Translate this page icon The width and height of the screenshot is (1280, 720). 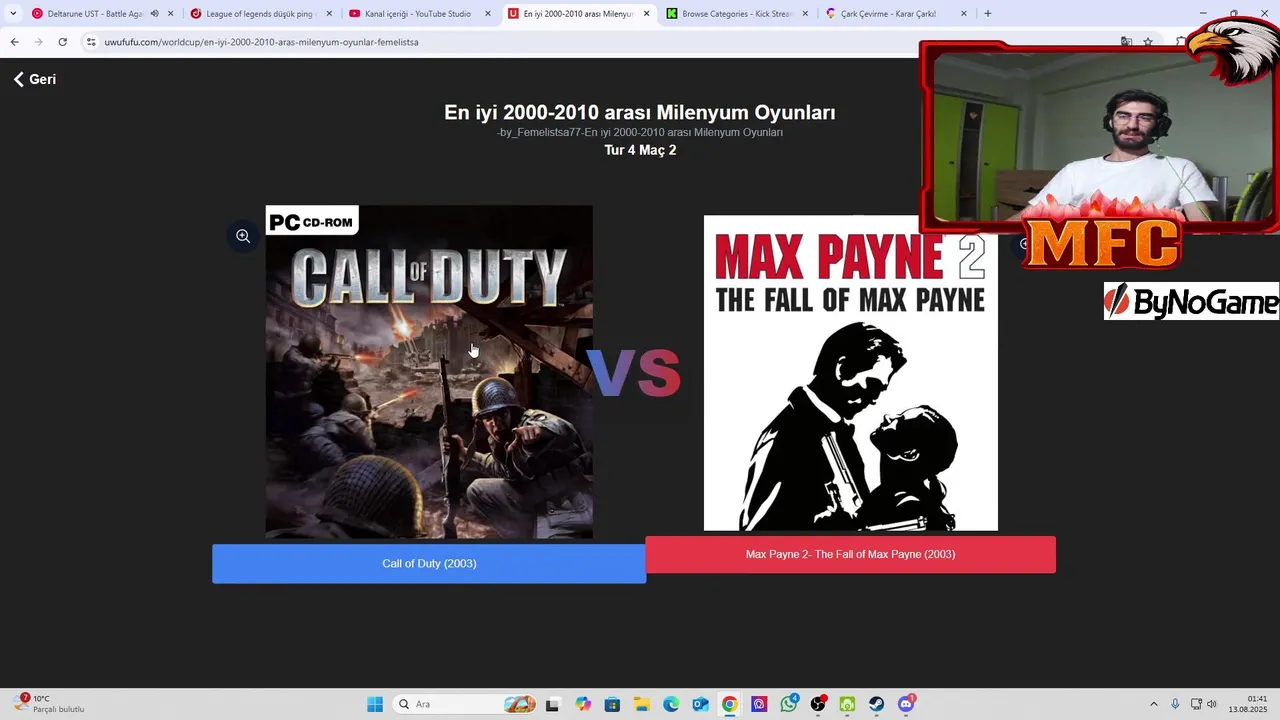click(x=1126, y=42)
